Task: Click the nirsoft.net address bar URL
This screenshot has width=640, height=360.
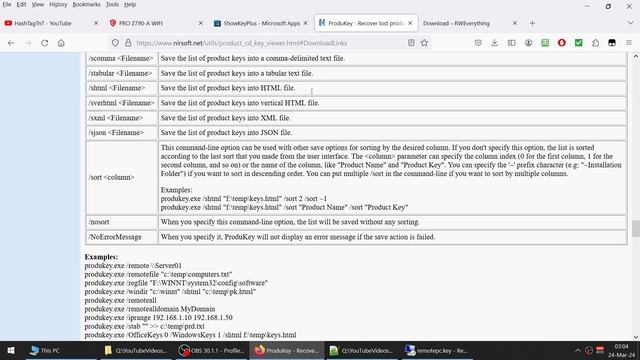Action: (x=242, y=43)
